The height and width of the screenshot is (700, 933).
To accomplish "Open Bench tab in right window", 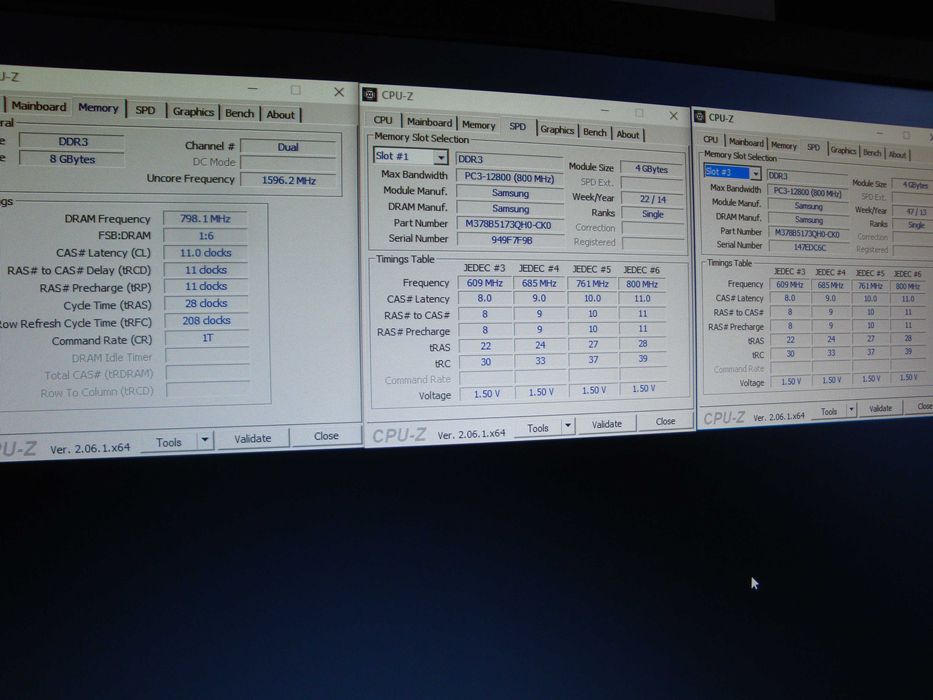I will point(872,152).
